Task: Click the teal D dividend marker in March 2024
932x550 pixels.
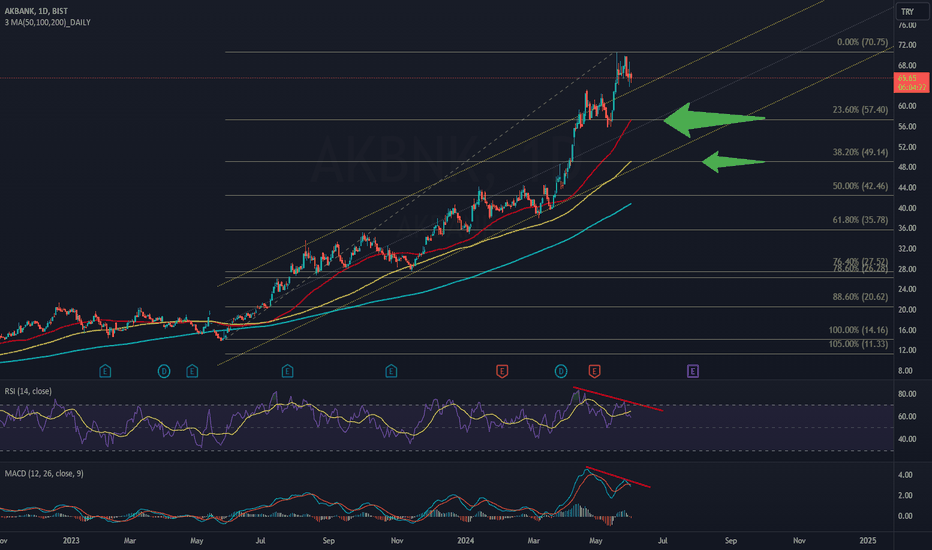Action: [x=561, y=372]
